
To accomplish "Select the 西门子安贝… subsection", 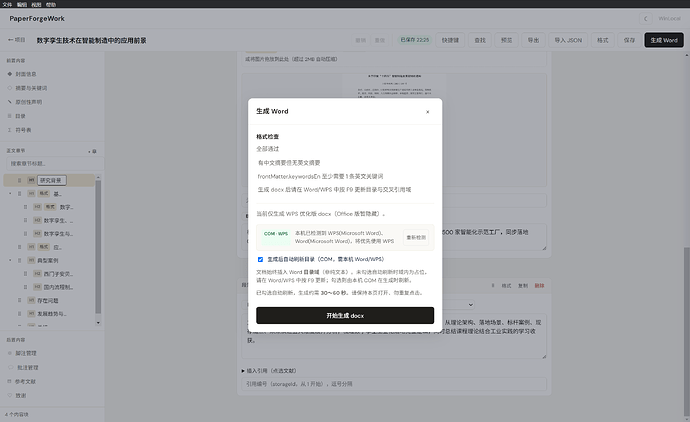I will click(58, 274).
